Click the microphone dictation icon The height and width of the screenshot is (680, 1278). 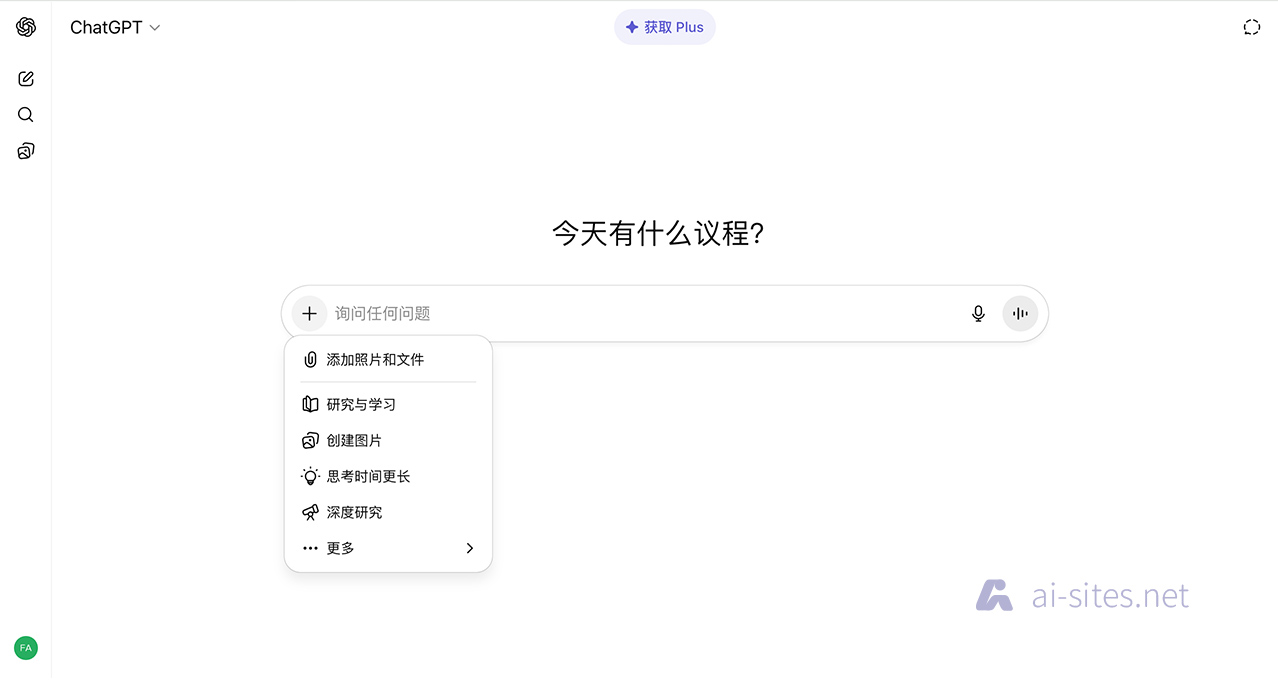pos(978,314)
